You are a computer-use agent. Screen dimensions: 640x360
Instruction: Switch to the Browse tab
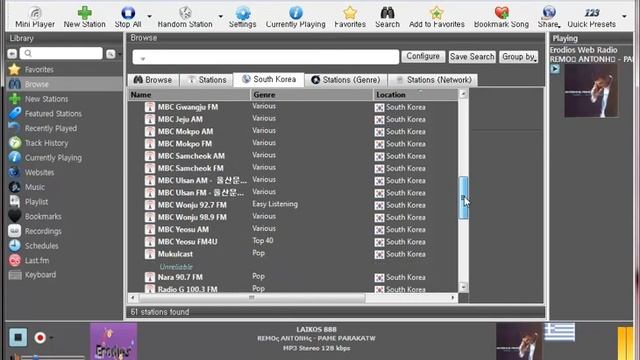(153, 80)
